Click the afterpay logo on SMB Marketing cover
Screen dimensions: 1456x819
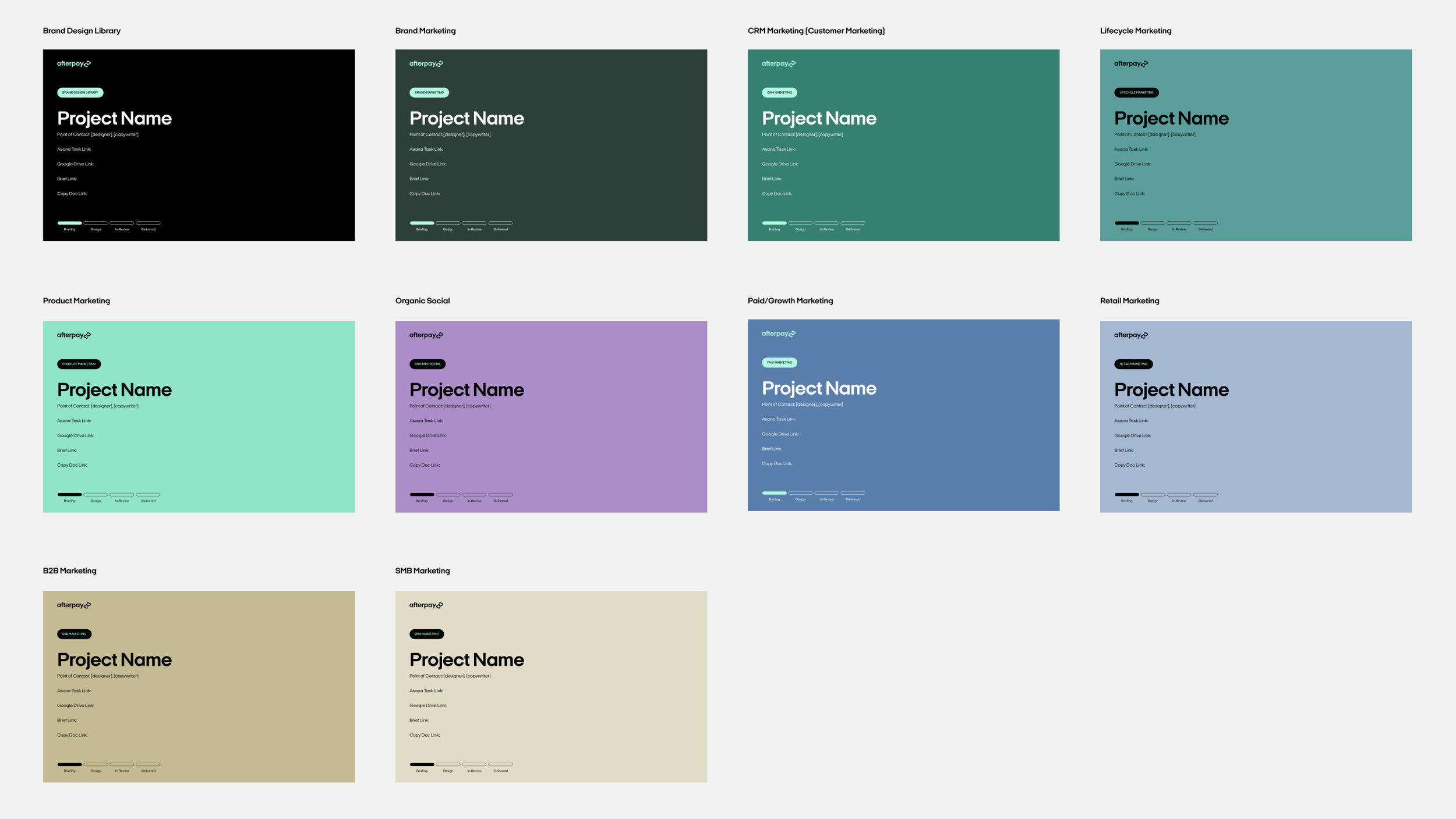coord(426,605)
